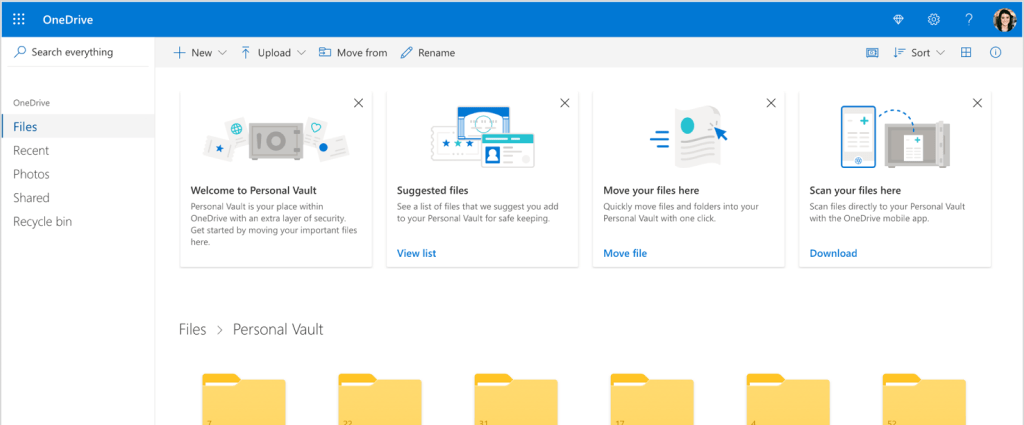Viewport: 1024px width, 425px height.
Task: Open the folder containing 17 items
Action: [652, 399]
